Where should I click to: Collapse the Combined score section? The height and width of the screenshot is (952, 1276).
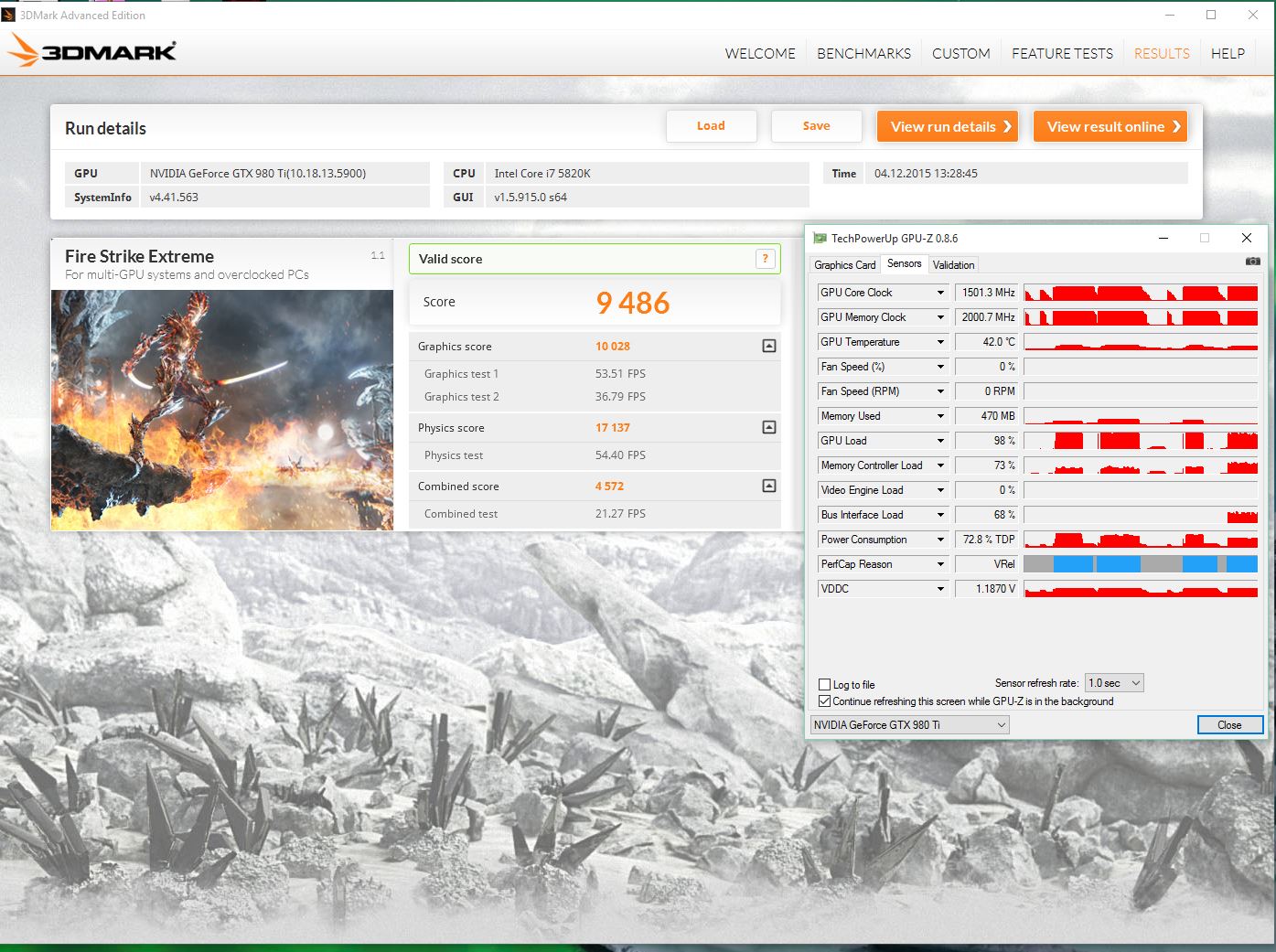pyautogui.click(x=769, y=486)
